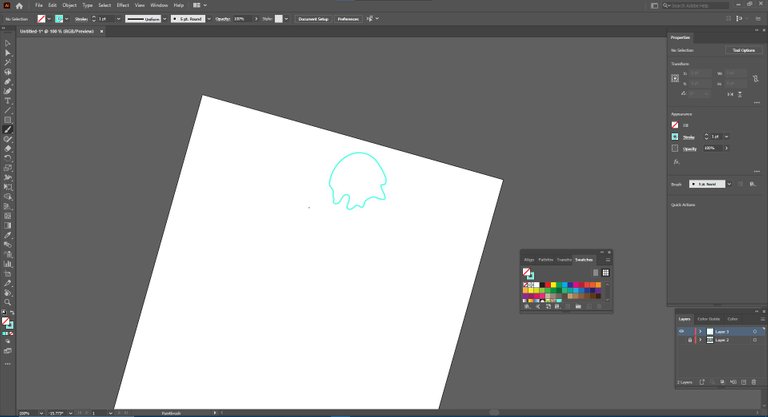The width and height of the screenshot is (768, 417).
Task: Expand Layer 2 contents
Action: [700, 340]
